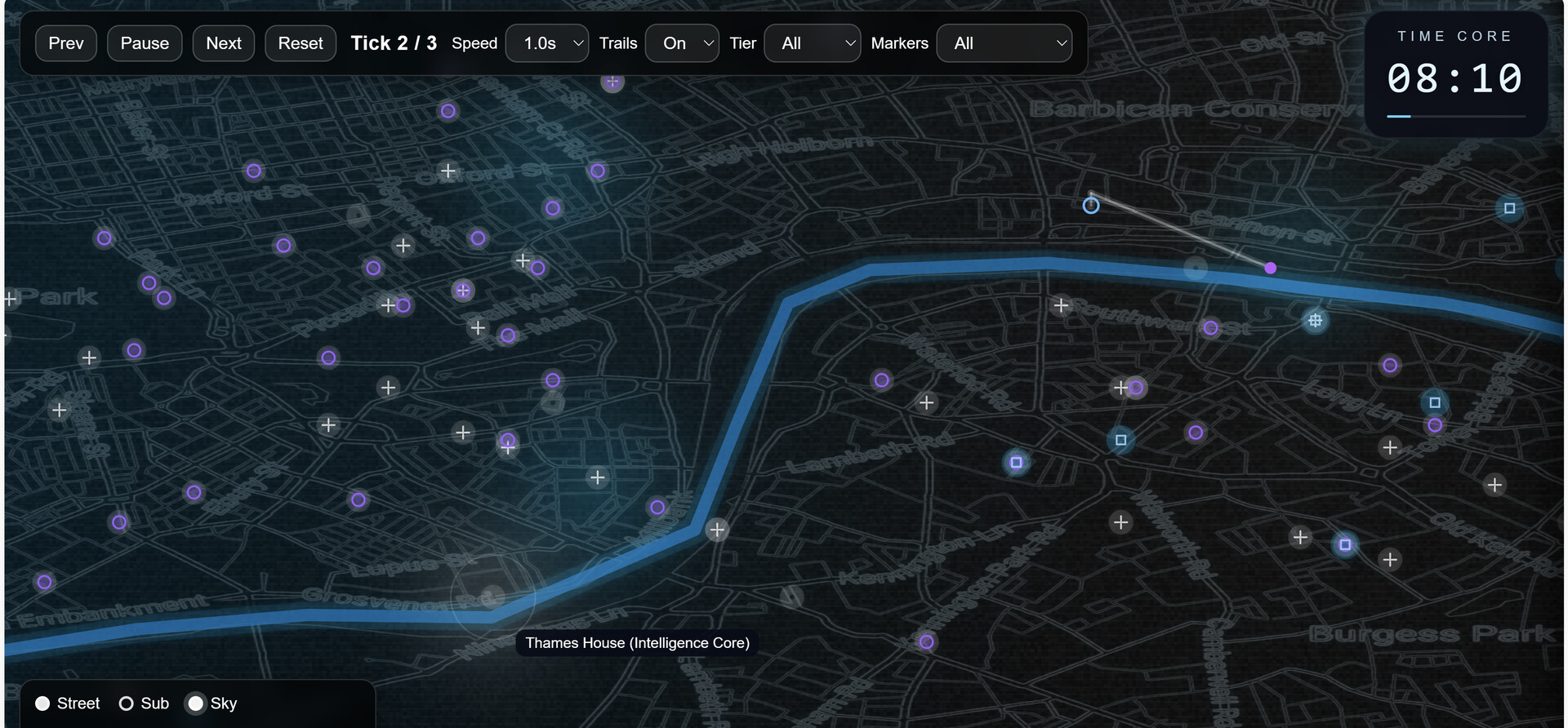The width and height of the screenshot is (1568, 728).
Task: Click the Time Core progress bar
Action: (1455, 117)
